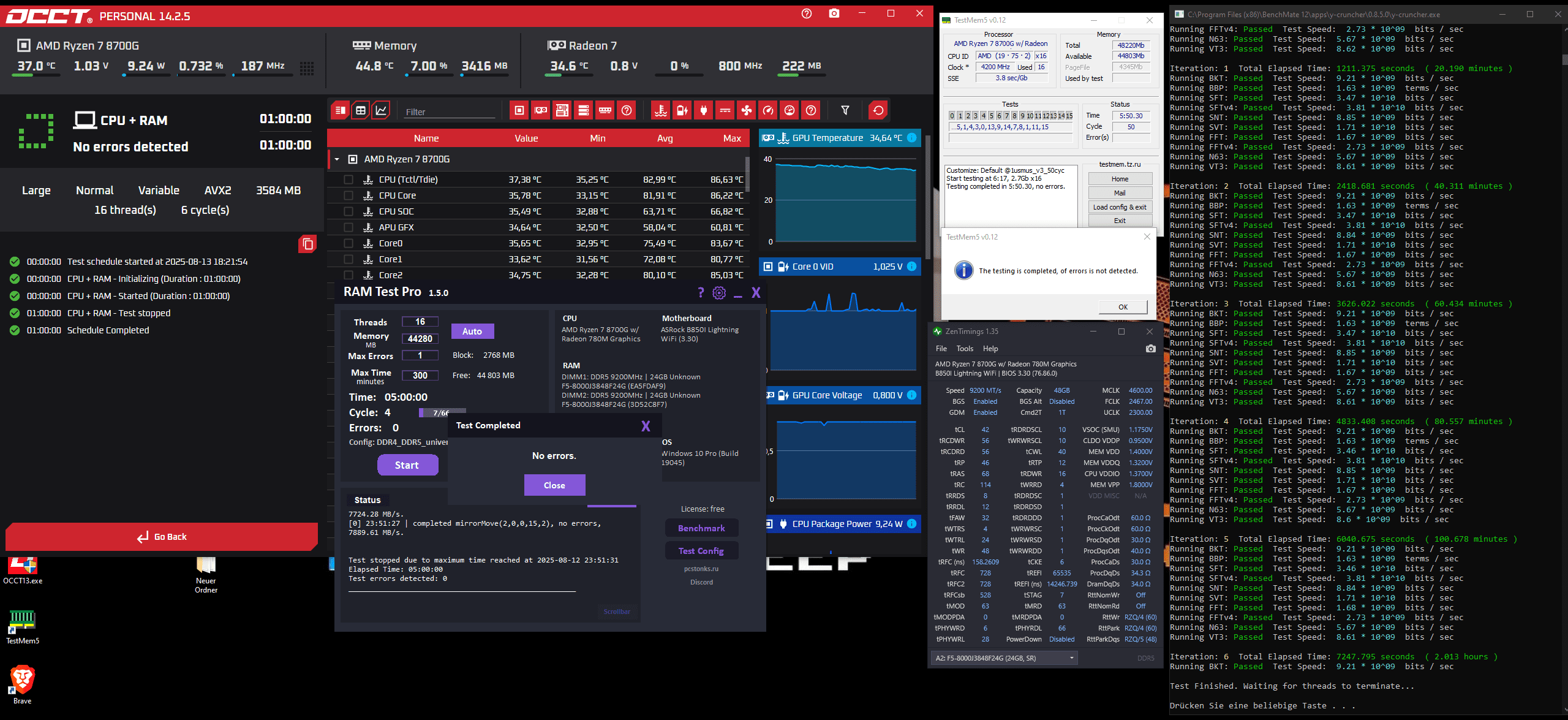Enable the CPU SOC sensor checkbox
The height and width of the screenshot is (720, 1568).
[x=349, y=211]
